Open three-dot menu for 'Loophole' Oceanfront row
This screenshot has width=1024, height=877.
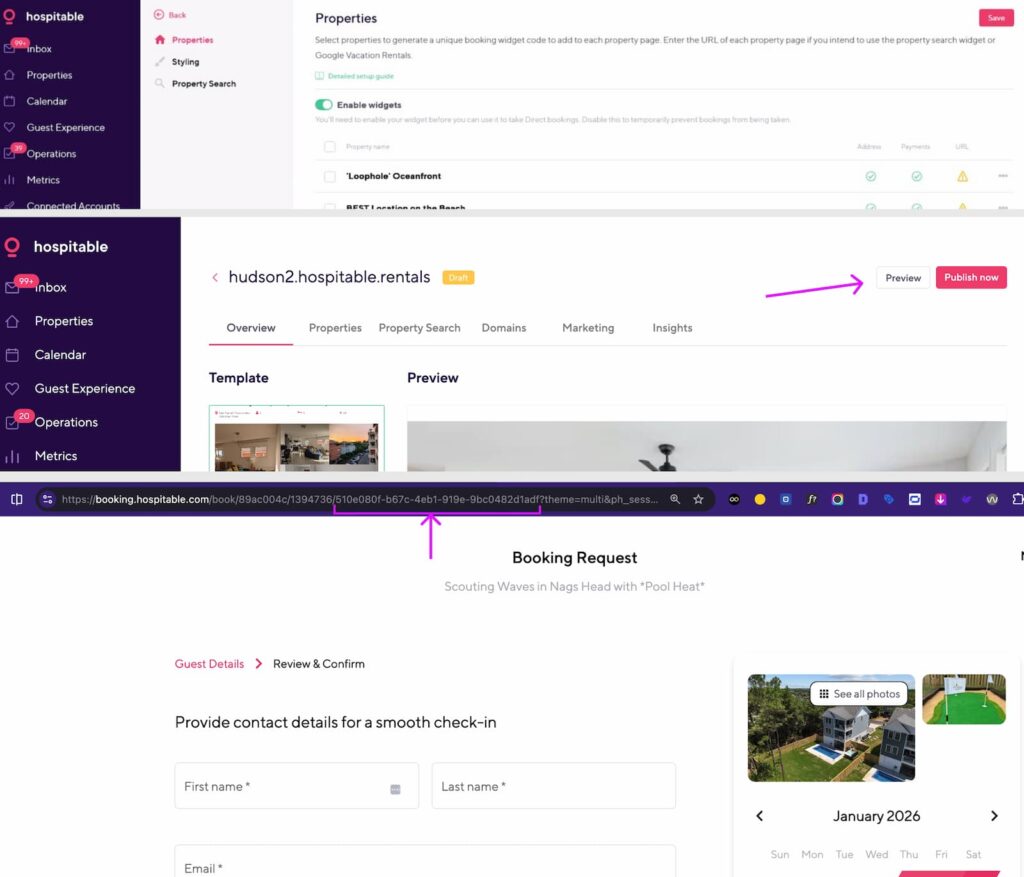coord(1002,176)
